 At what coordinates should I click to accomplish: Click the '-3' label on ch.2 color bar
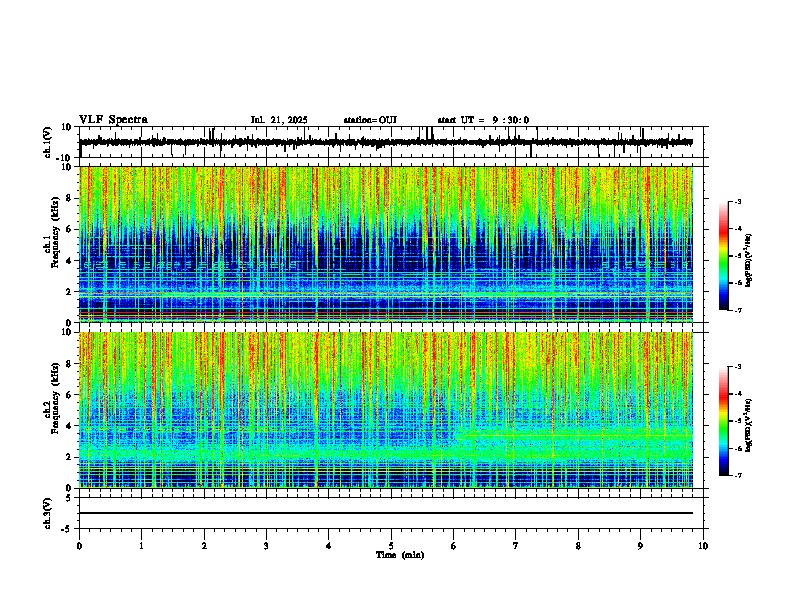tap(737, 367)
